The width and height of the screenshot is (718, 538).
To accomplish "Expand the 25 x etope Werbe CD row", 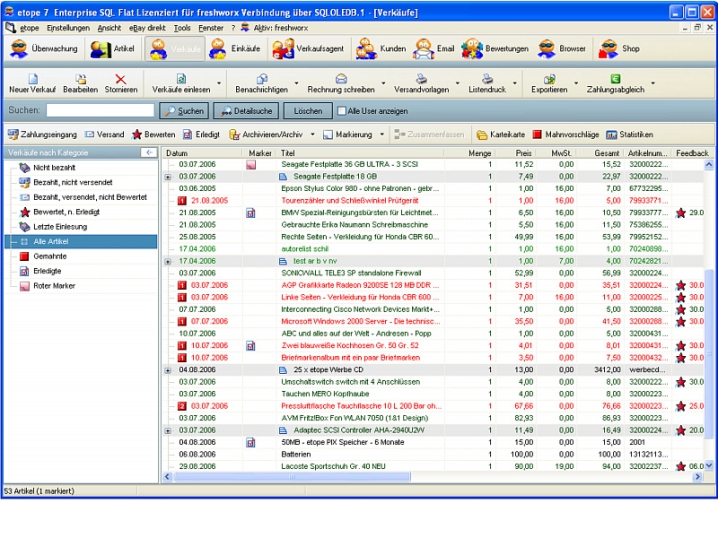I will coord(168,369).
